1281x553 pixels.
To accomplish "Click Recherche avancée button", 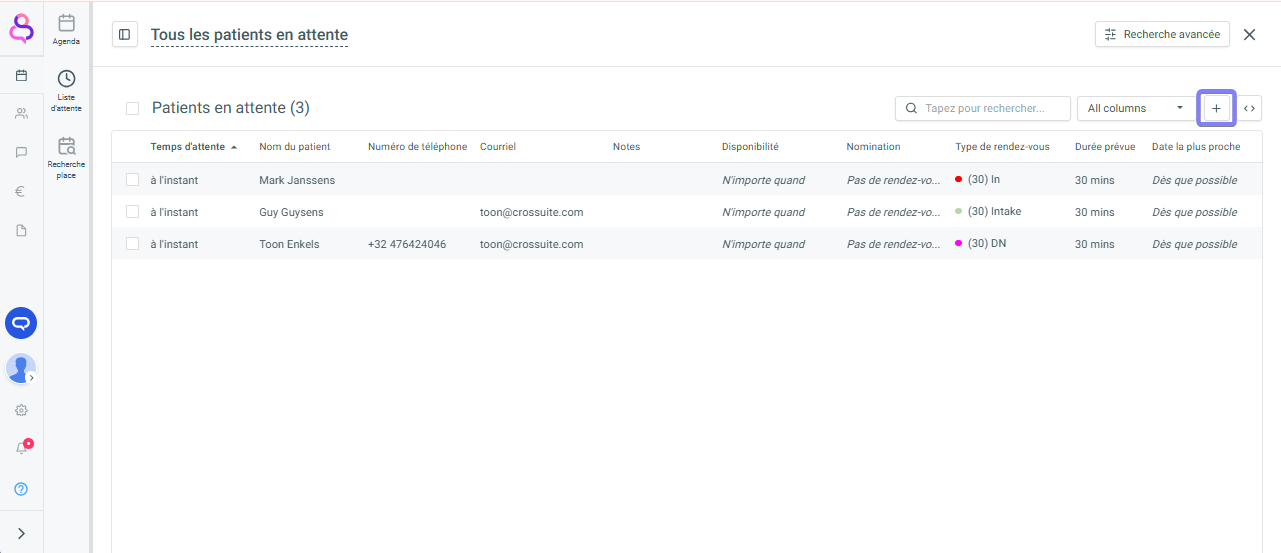I will point(1162,35).
